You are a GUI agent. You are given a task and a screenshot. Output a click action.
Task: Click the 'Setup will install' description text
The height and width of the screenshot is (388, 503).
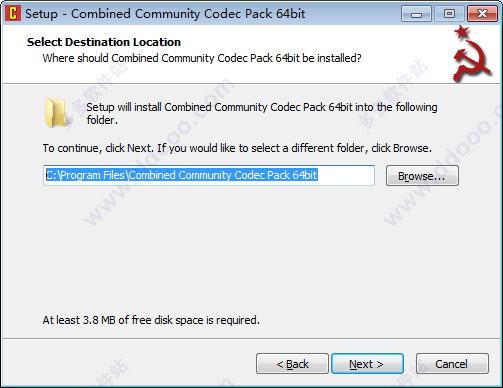tap(262, 113)
